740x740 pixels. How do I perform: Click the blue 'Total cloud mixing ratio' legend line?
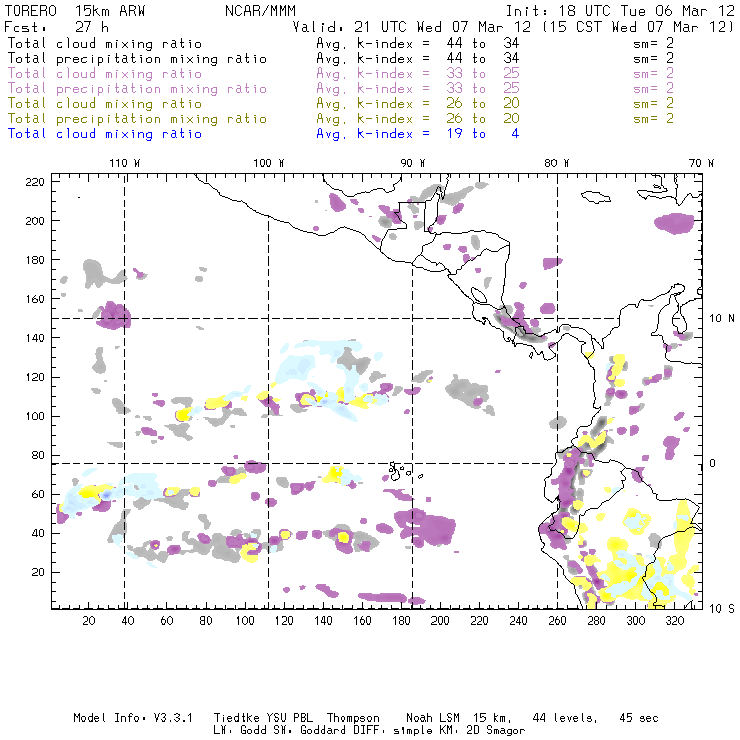click(105, 134)
